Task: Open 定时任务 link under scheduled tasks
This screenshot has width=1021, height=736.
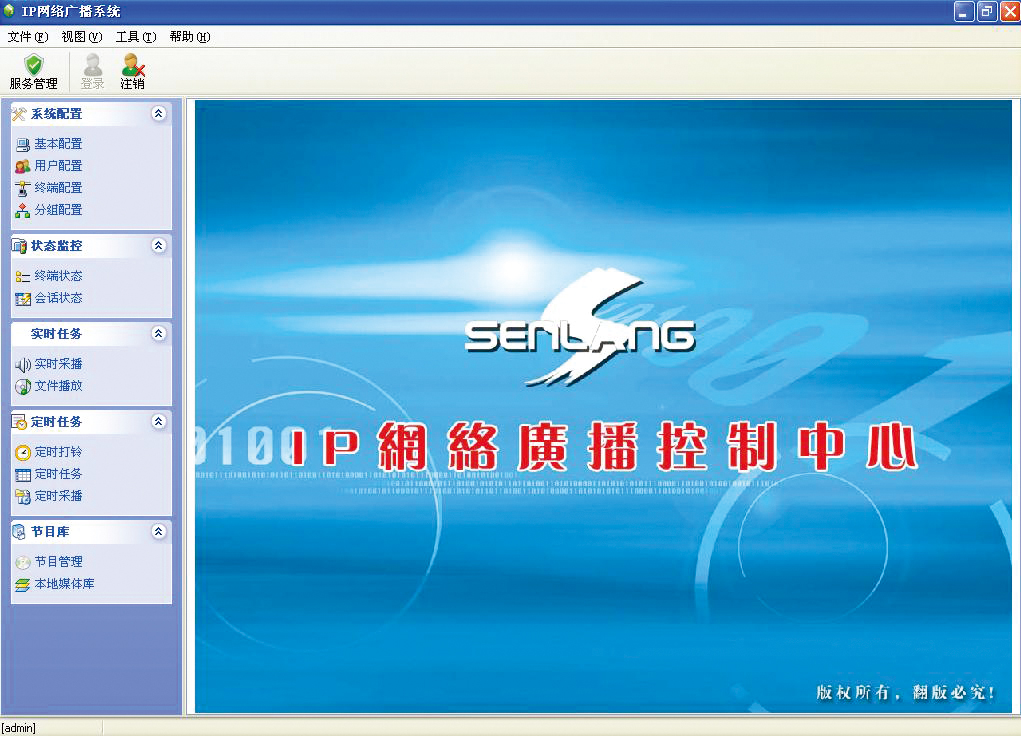Action: coord(59,474)
